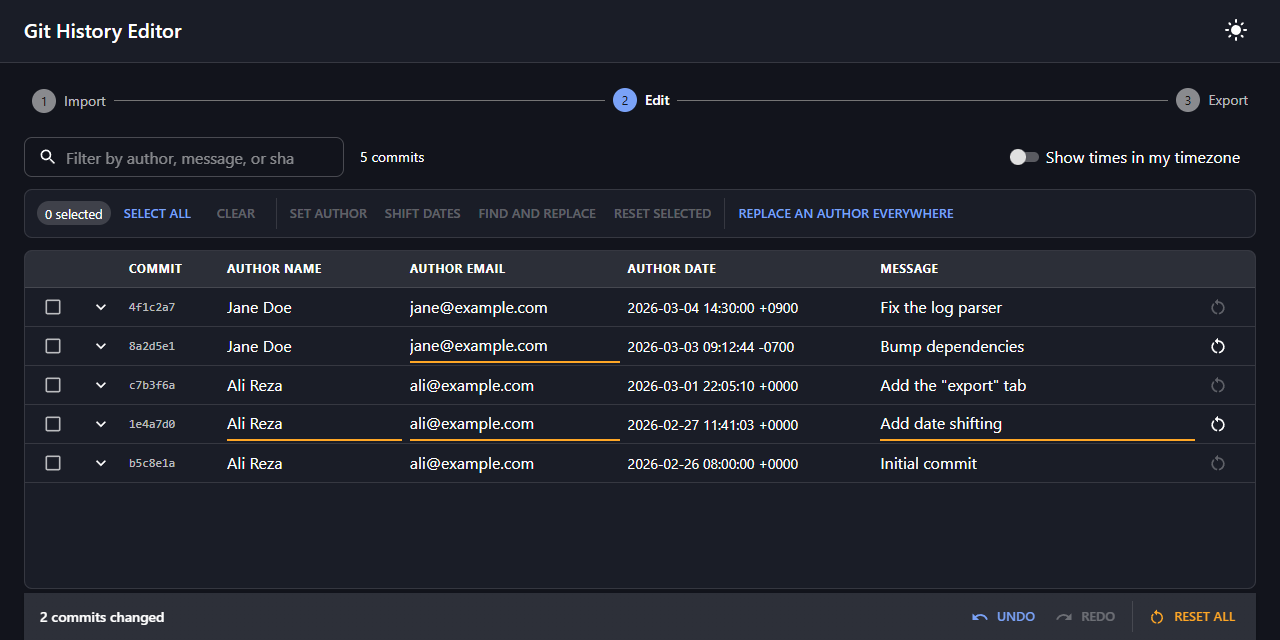The image size is (1280, 640).
Task: Select checkbox for commit 8a2d5e1
Action: coord(53,346)
